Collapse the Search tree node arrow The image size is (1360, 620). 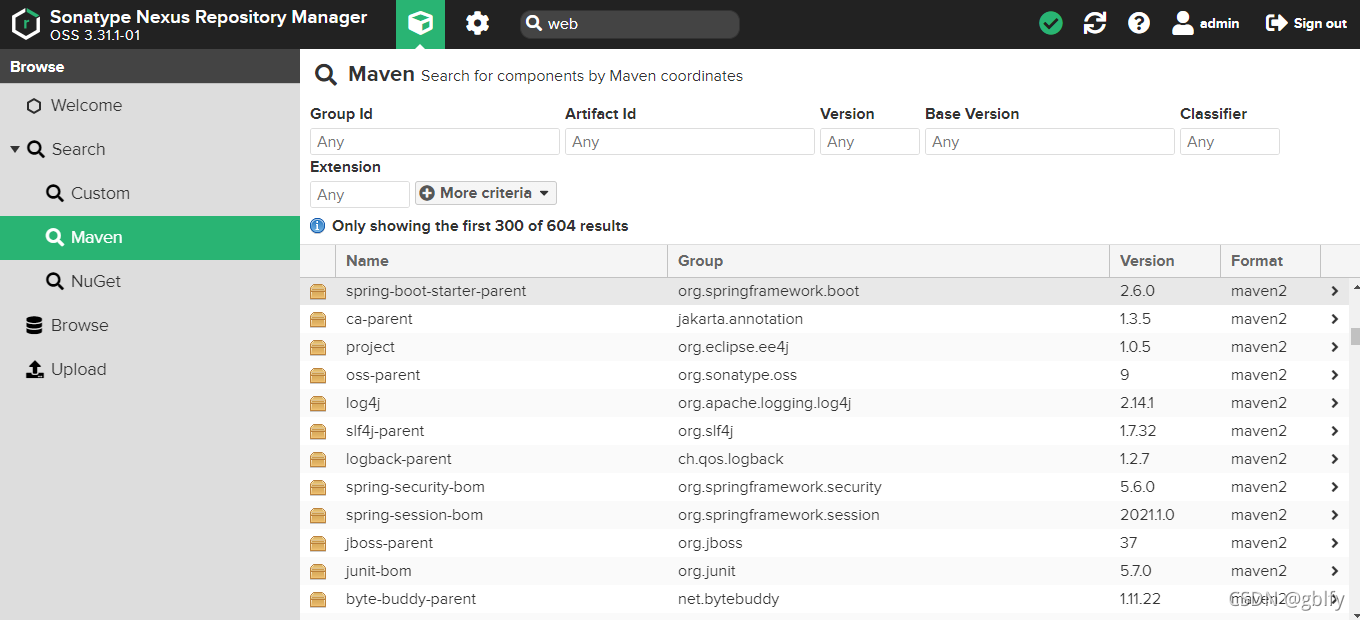click(x=15, y=149)
